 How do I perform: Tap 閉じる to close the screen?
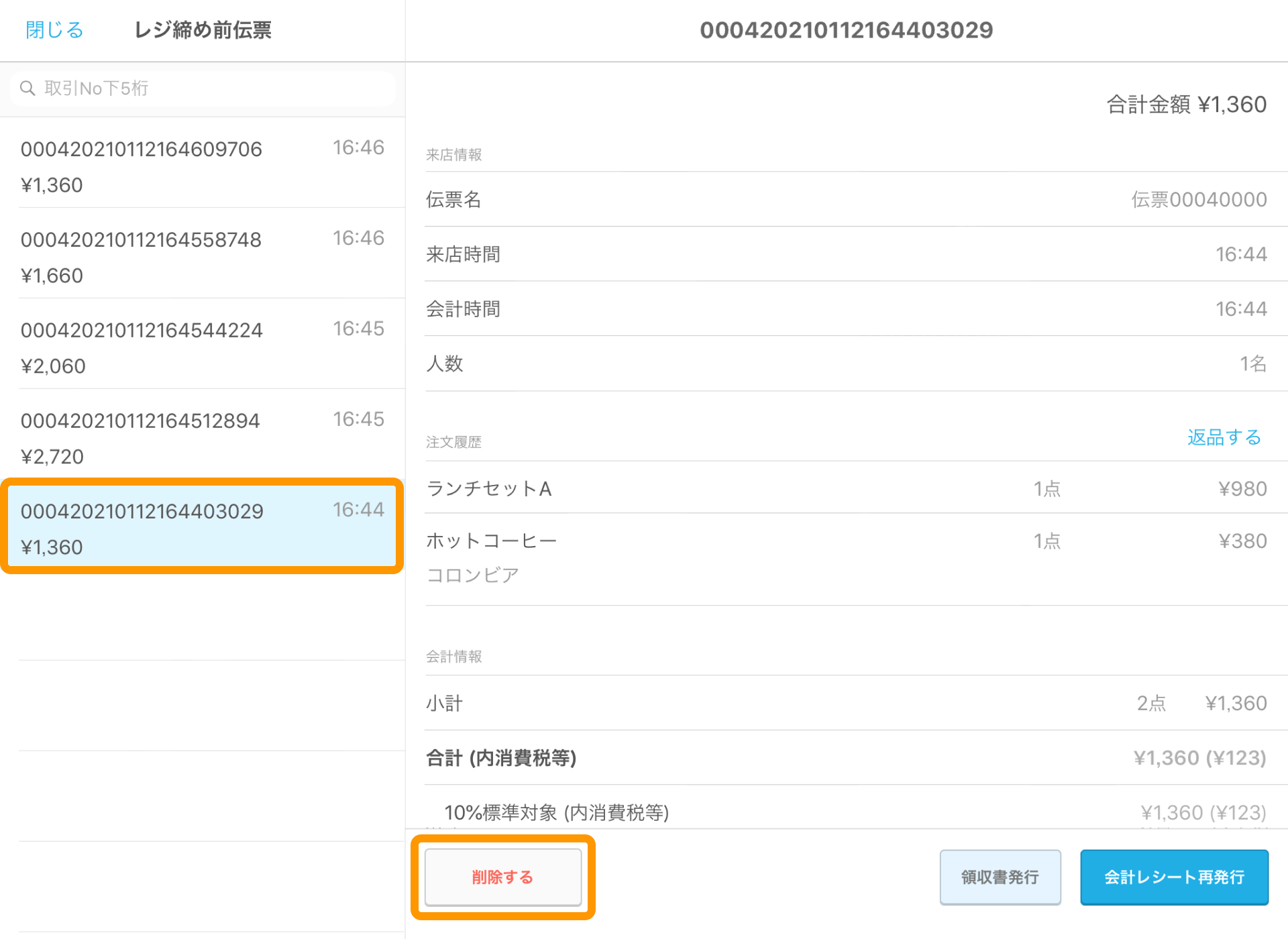54,30
